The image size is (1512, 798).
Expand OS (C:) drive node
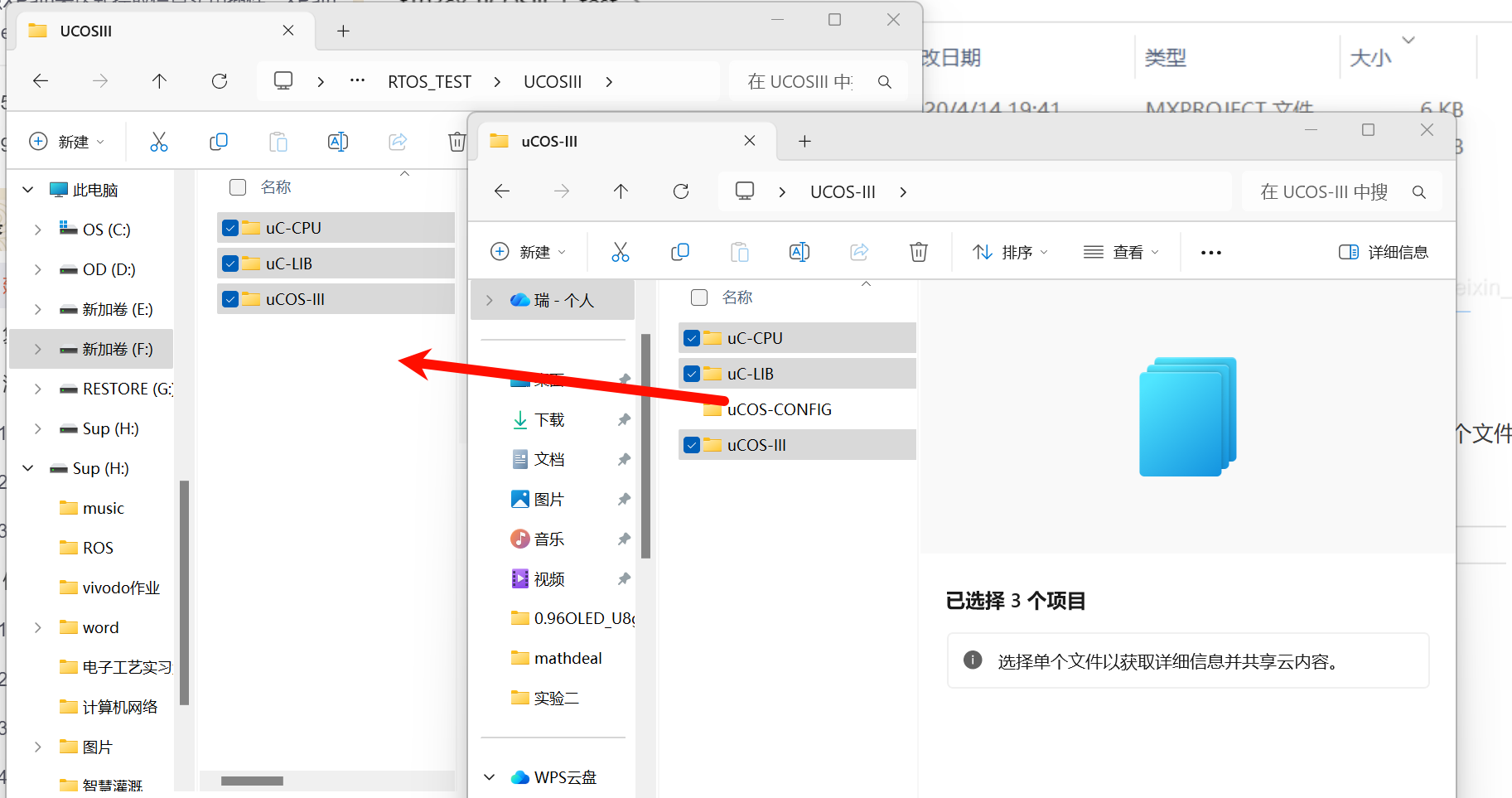point(38,230)
